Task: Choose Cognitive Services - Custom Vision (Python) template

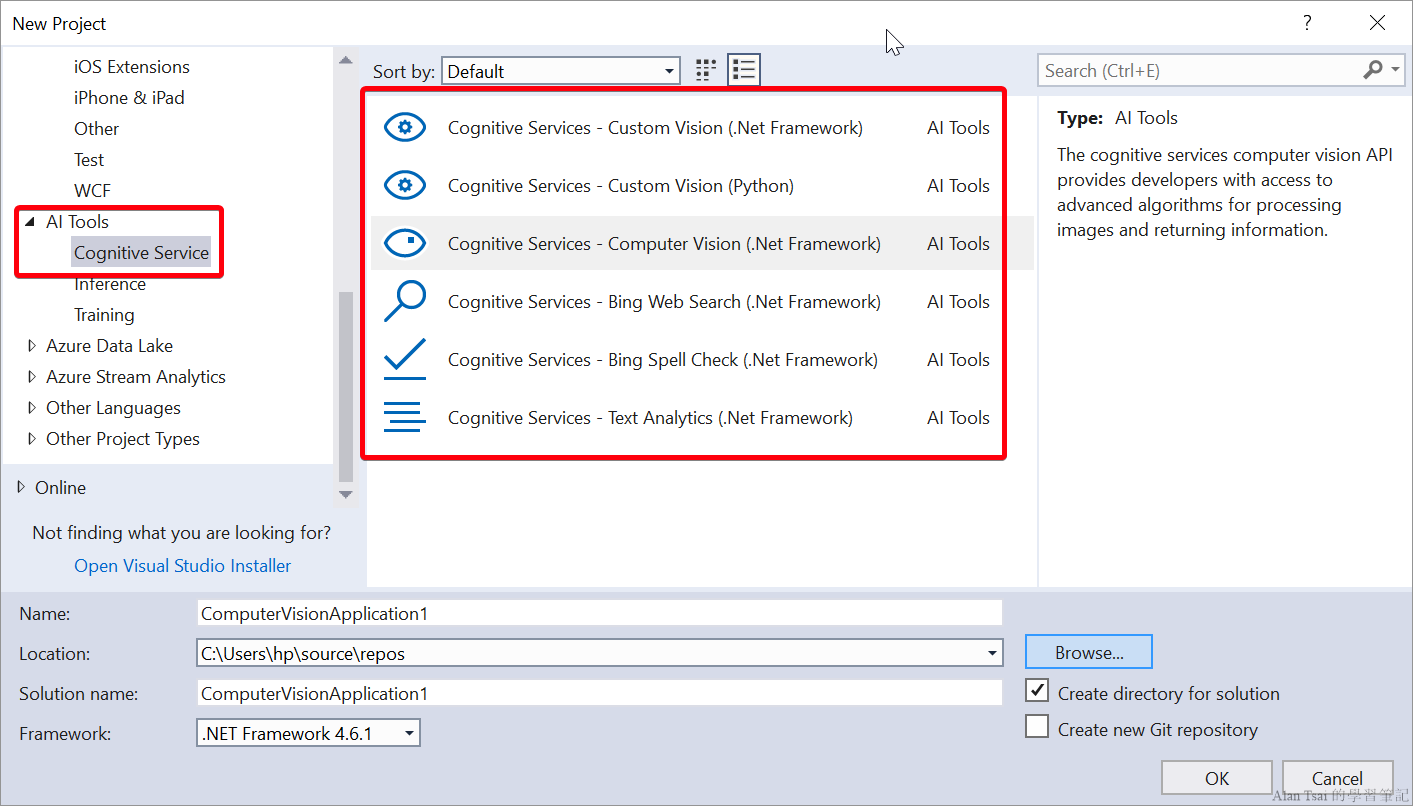Action: click(702, 186)
